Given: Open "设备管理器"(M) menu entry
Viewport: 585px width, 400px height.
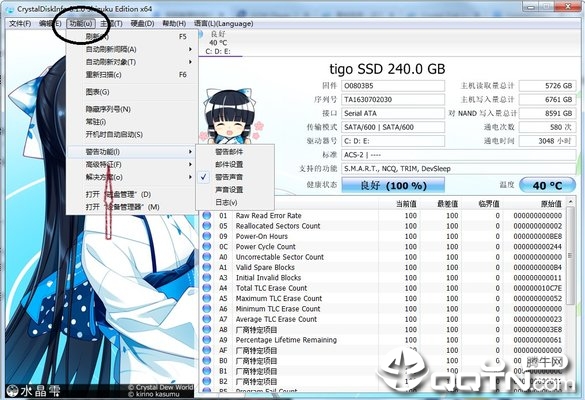Looking at the screenshot, I should tap(132, 207).
